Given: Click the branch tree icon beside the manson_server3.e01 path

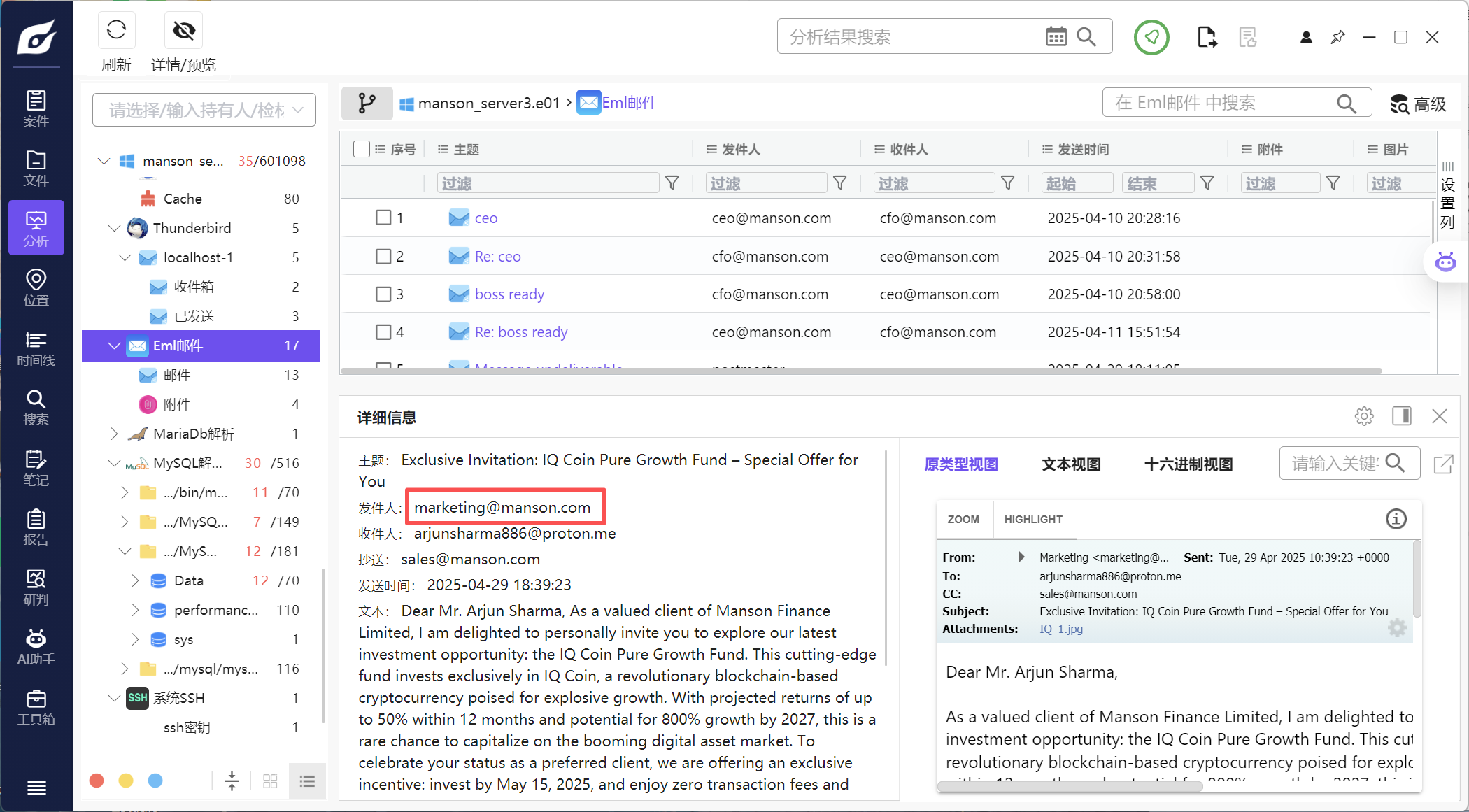Looking at the screenshot, I should tap(367, 104).
